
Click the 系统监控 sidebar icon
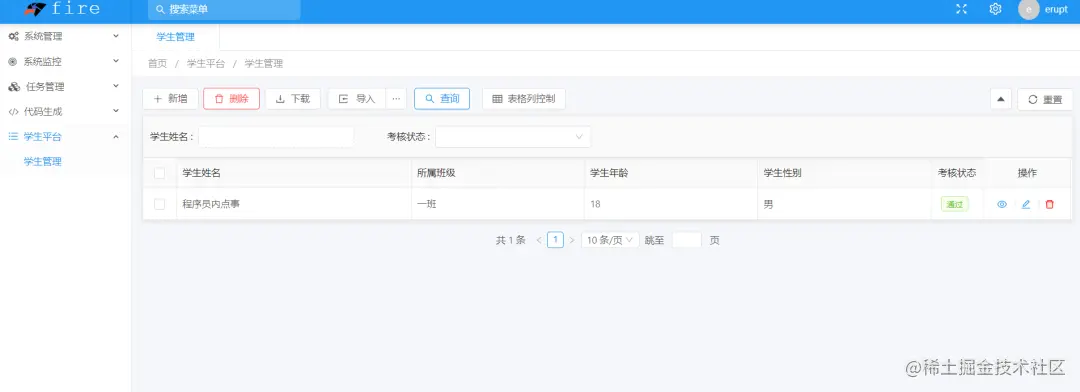12,61
